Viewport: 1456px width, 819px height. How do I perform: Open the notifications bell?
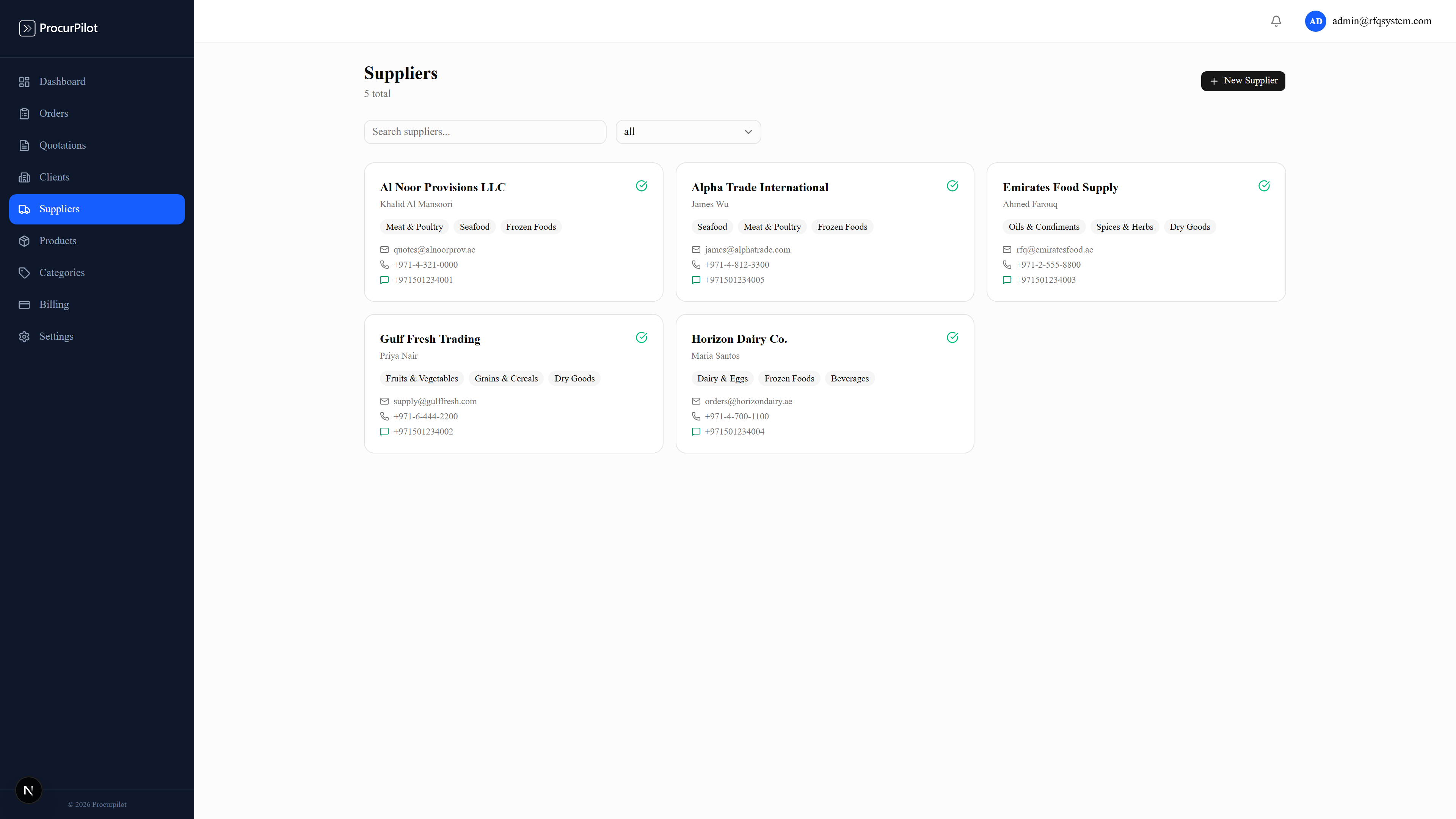coord(1276,21)
